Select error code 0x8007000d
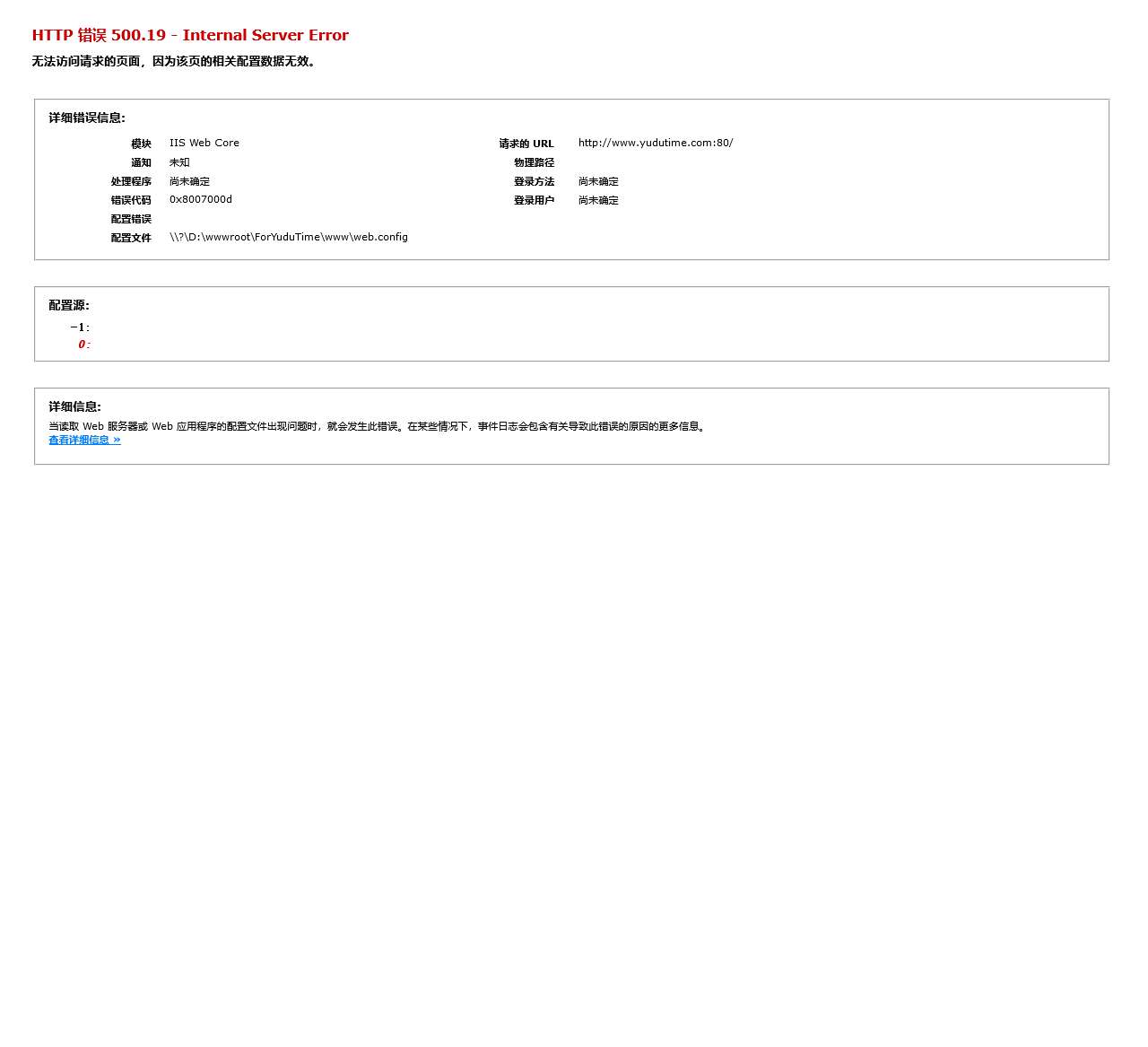Screen dimensions: 1148x1047 coord(201,199)
